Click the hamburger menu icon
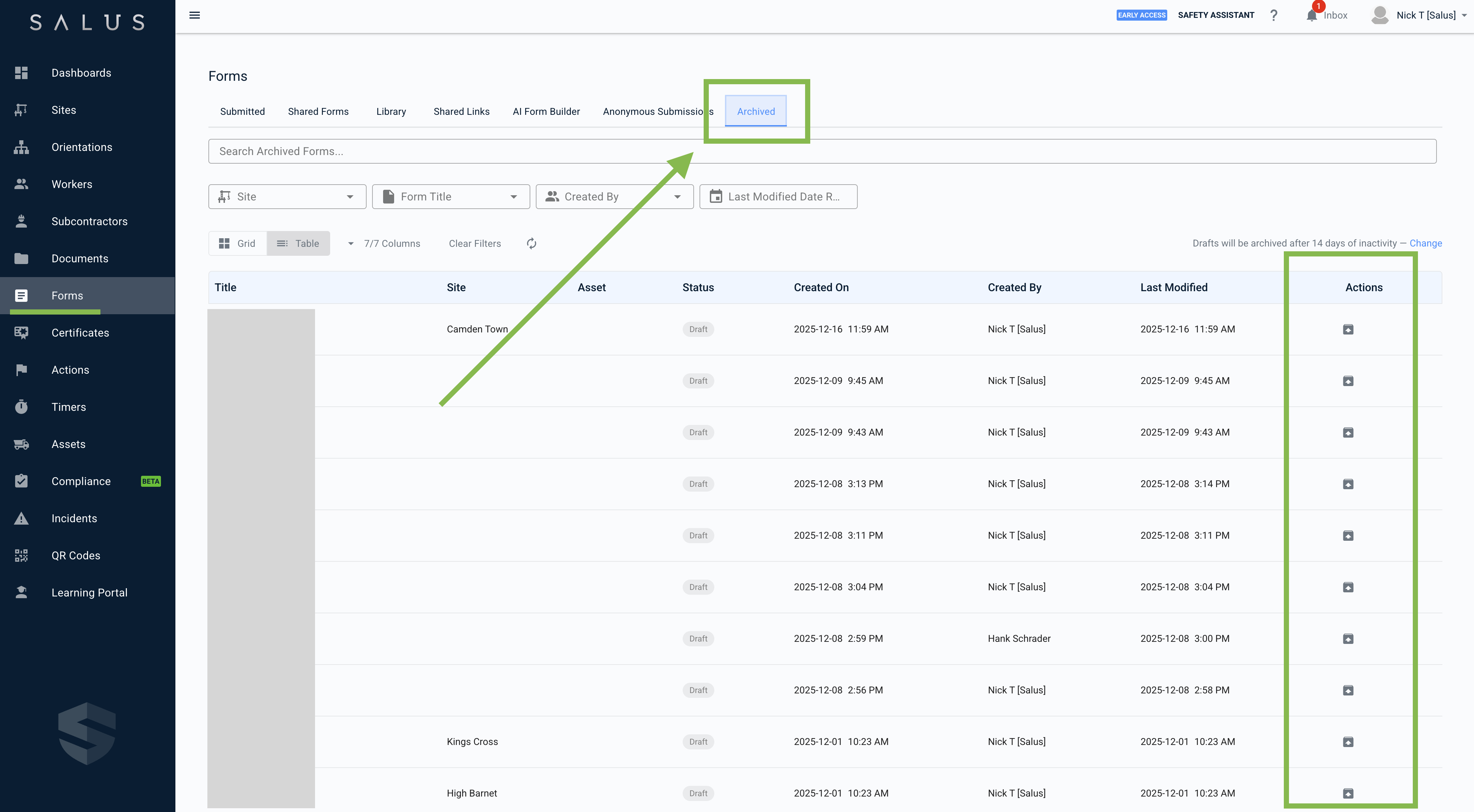This screenshot has height=812, width=1474. click(195, 15)
